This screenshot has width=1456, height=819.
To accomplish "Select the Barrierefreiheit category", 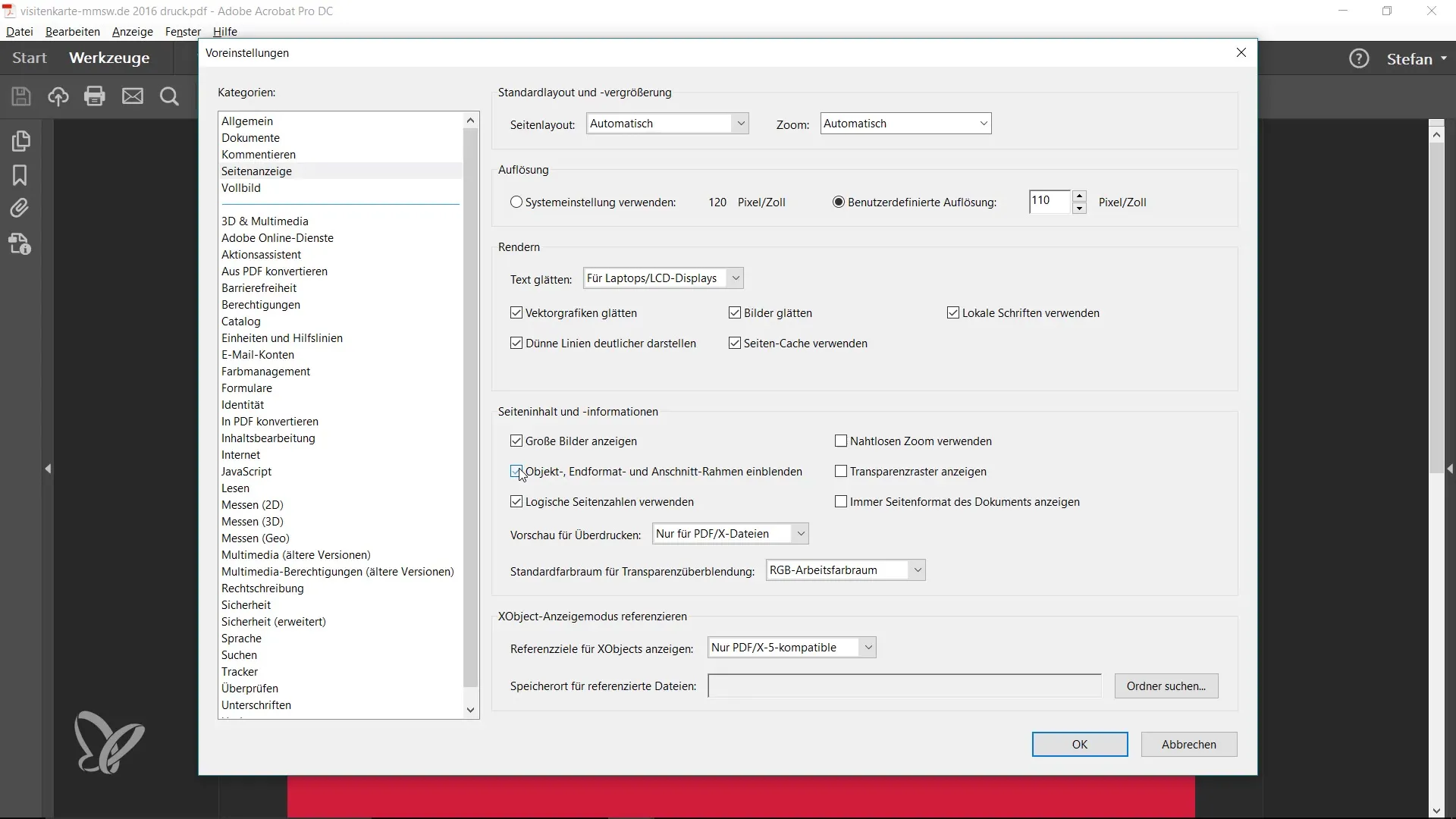I will click(x=259, y=288).
